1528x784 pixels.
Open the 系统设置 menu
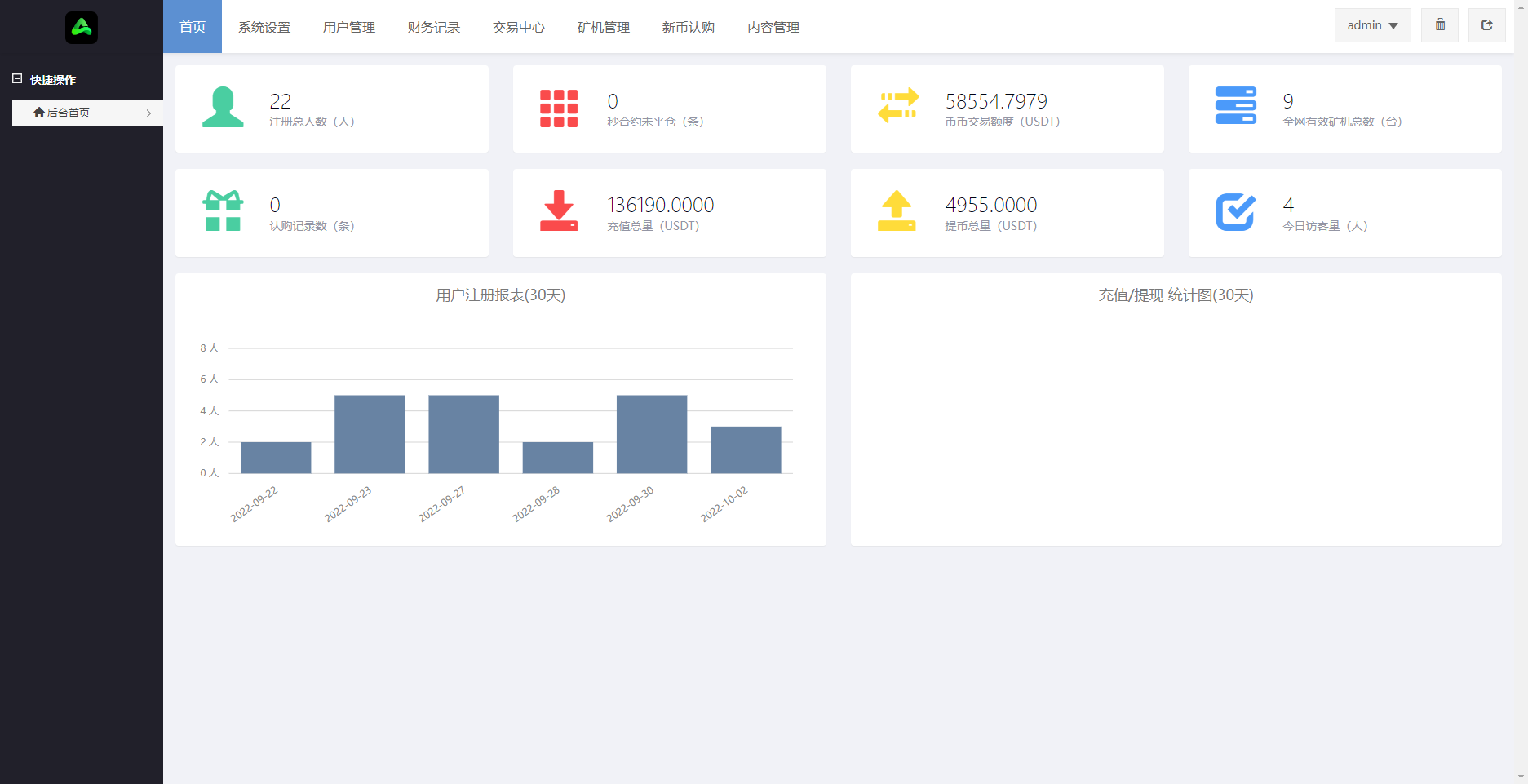[x=264, y=26]
